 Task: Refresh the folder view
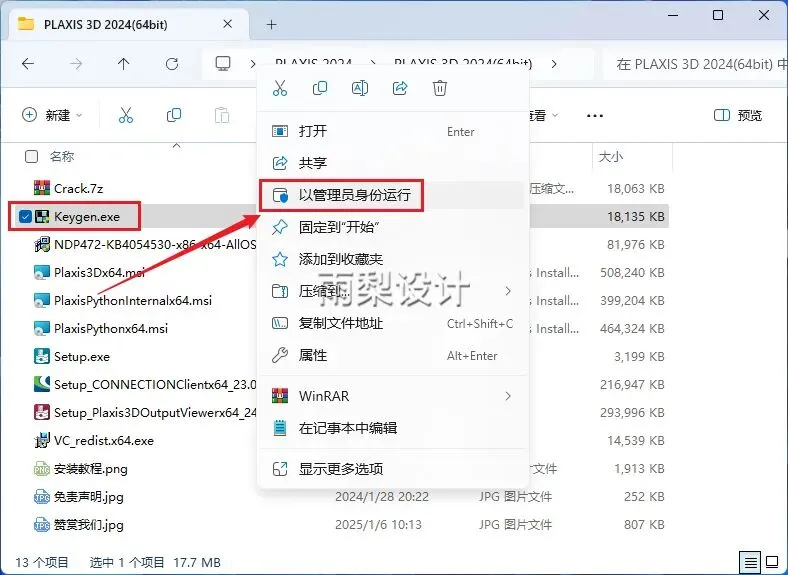tap(172, 64)
